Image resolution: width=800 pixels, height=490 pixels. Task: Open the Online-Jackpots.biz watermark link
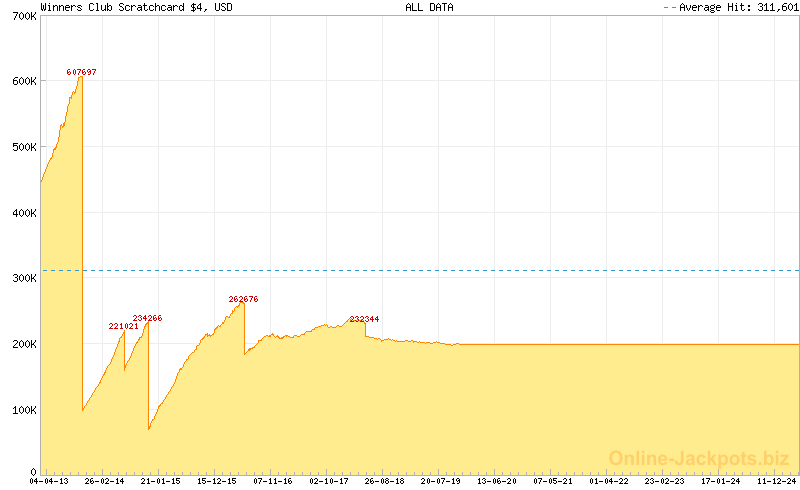698,458
